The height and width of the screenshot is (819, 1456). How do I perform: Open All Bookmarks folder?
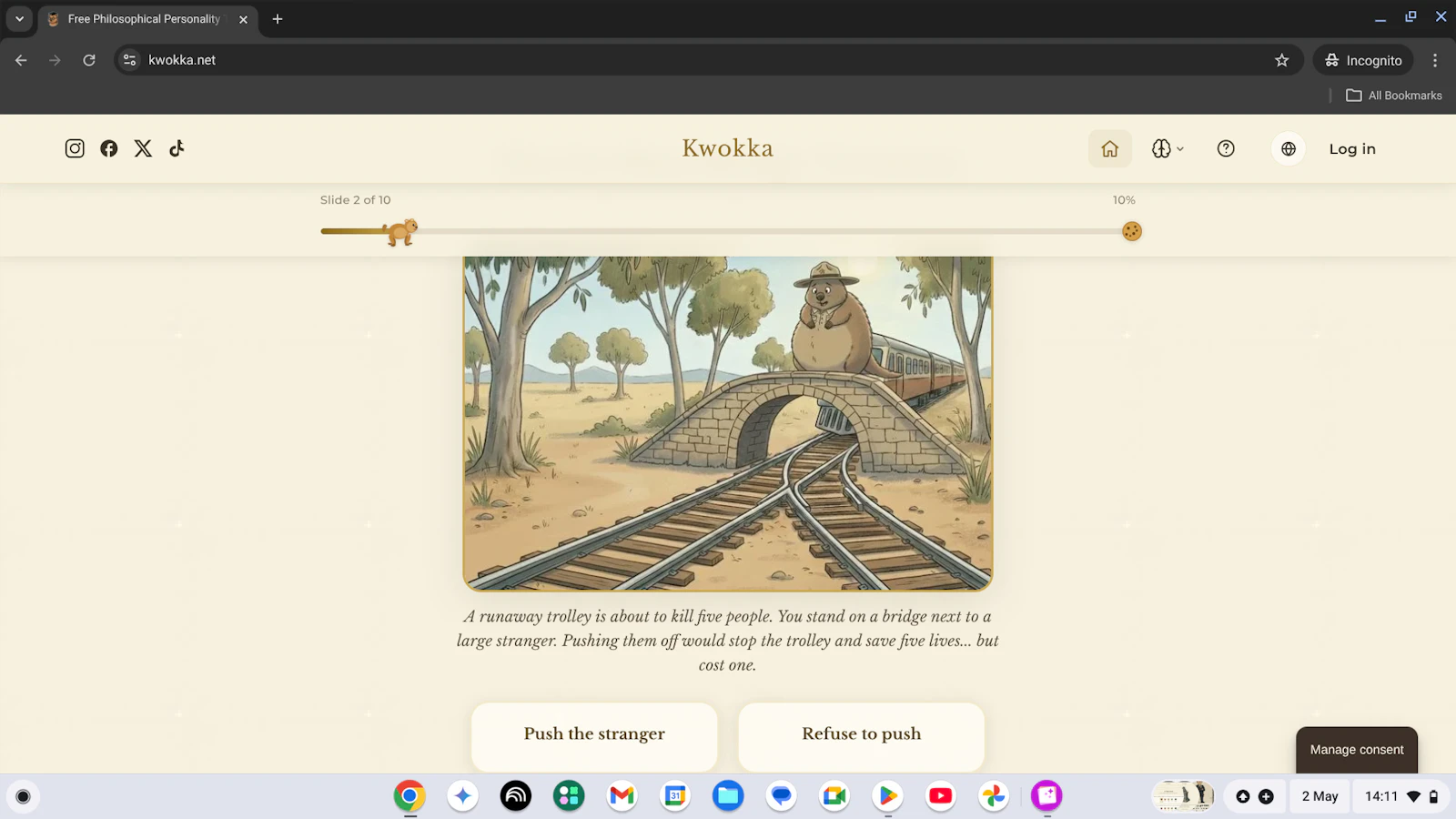[x=1394, y=96]
